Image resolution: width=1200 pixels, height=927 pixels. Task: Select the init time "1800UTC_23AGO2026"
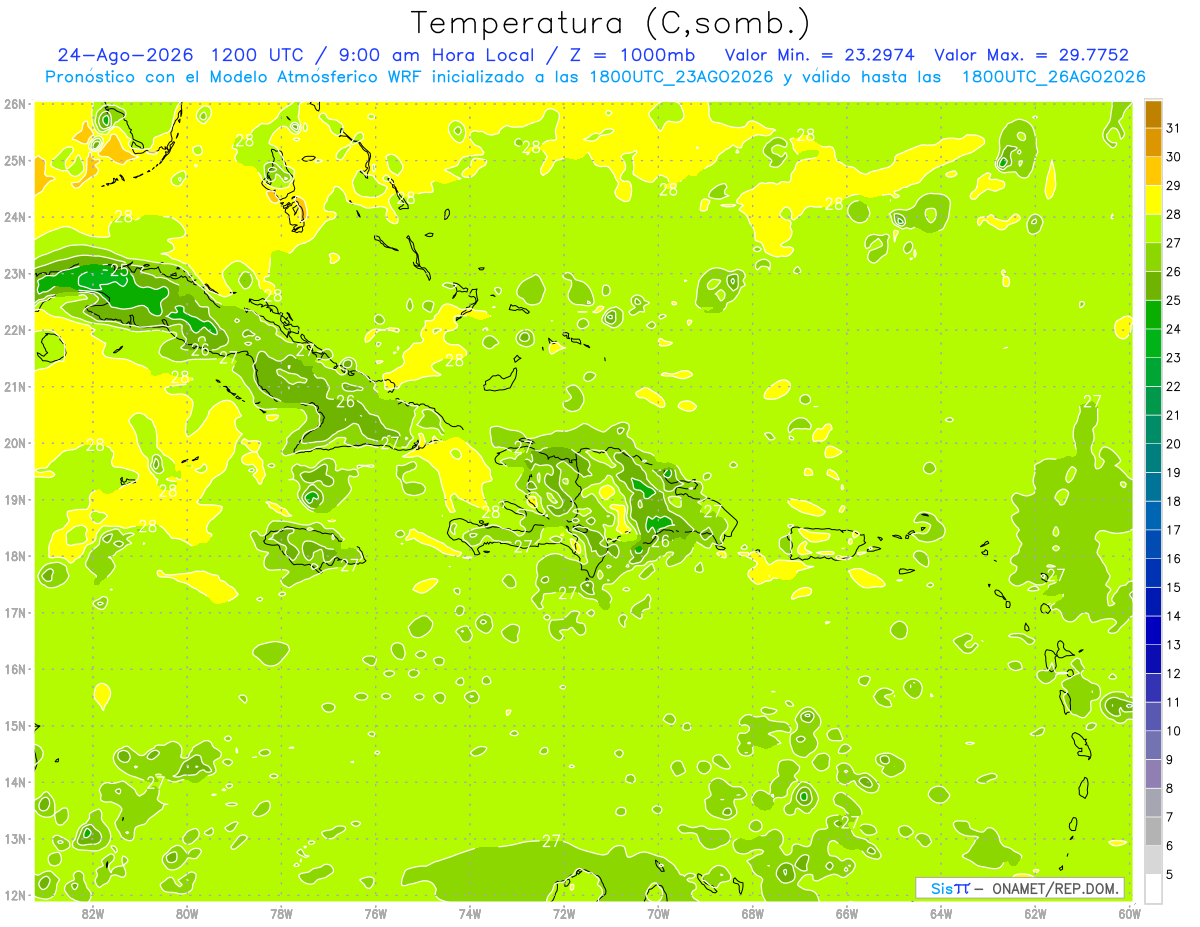680,77
